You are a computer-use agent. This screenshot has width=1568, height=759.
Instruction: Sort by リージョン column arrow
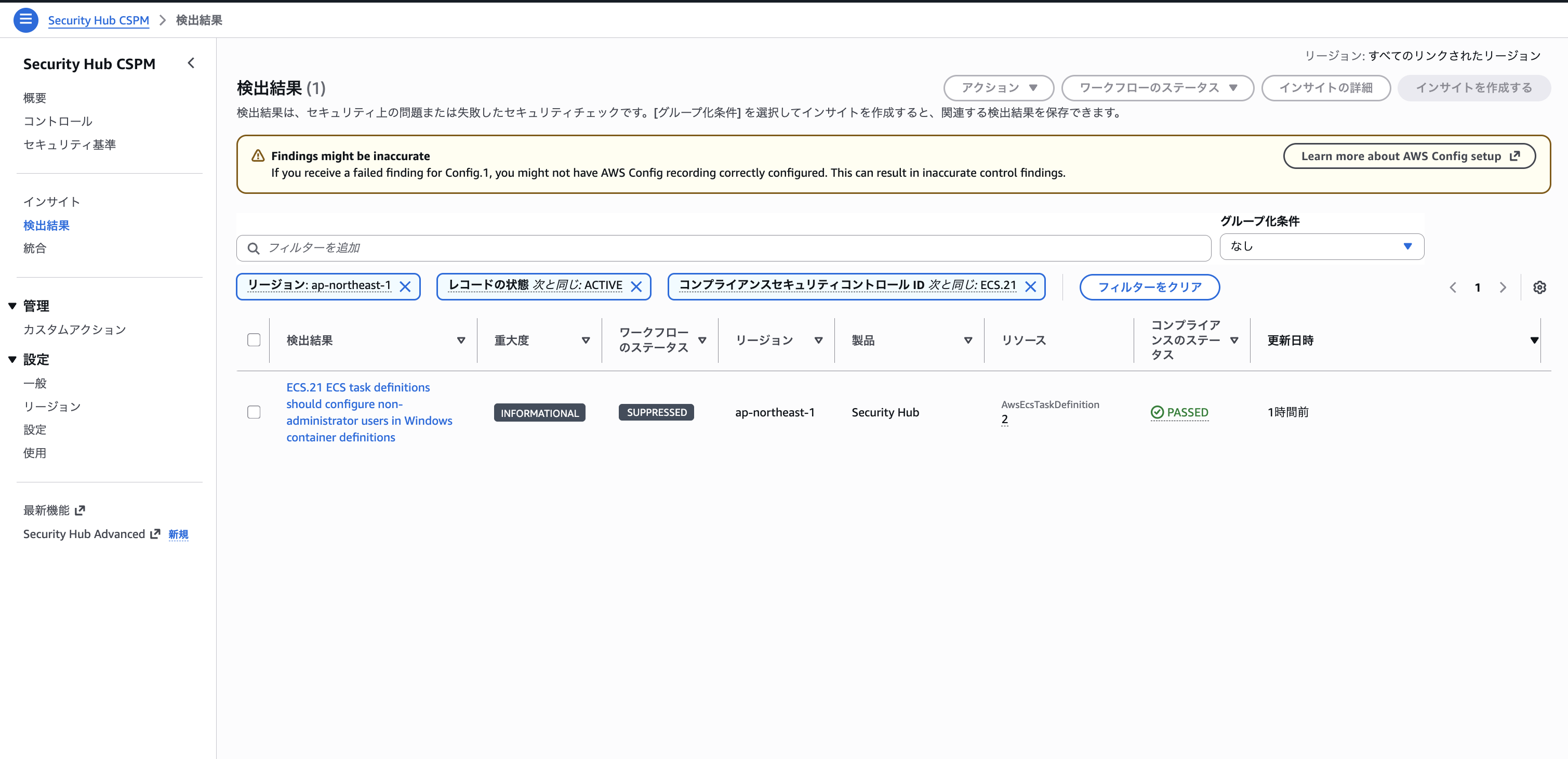(x=819, y=341)
